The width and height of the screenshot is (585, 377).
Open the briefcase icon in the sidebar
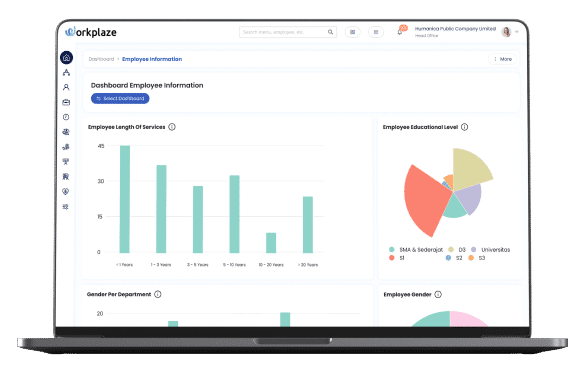[66, 102]
